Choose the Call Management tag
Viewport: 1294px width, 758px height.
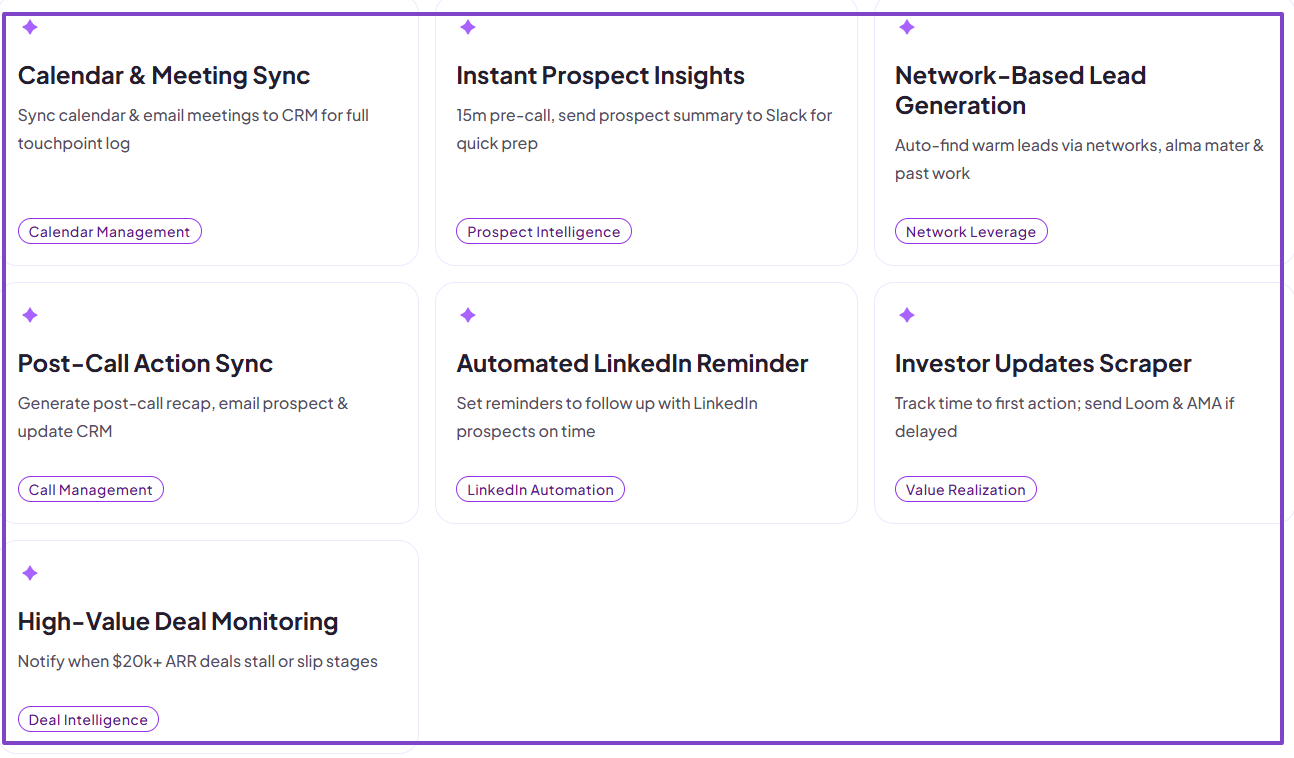pos(90,490)
